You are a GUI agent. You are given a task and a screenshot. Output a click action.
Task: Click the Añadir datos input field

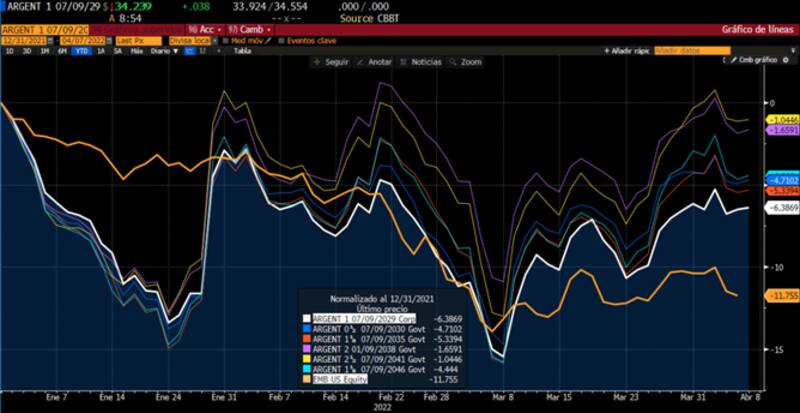[688, 50]
